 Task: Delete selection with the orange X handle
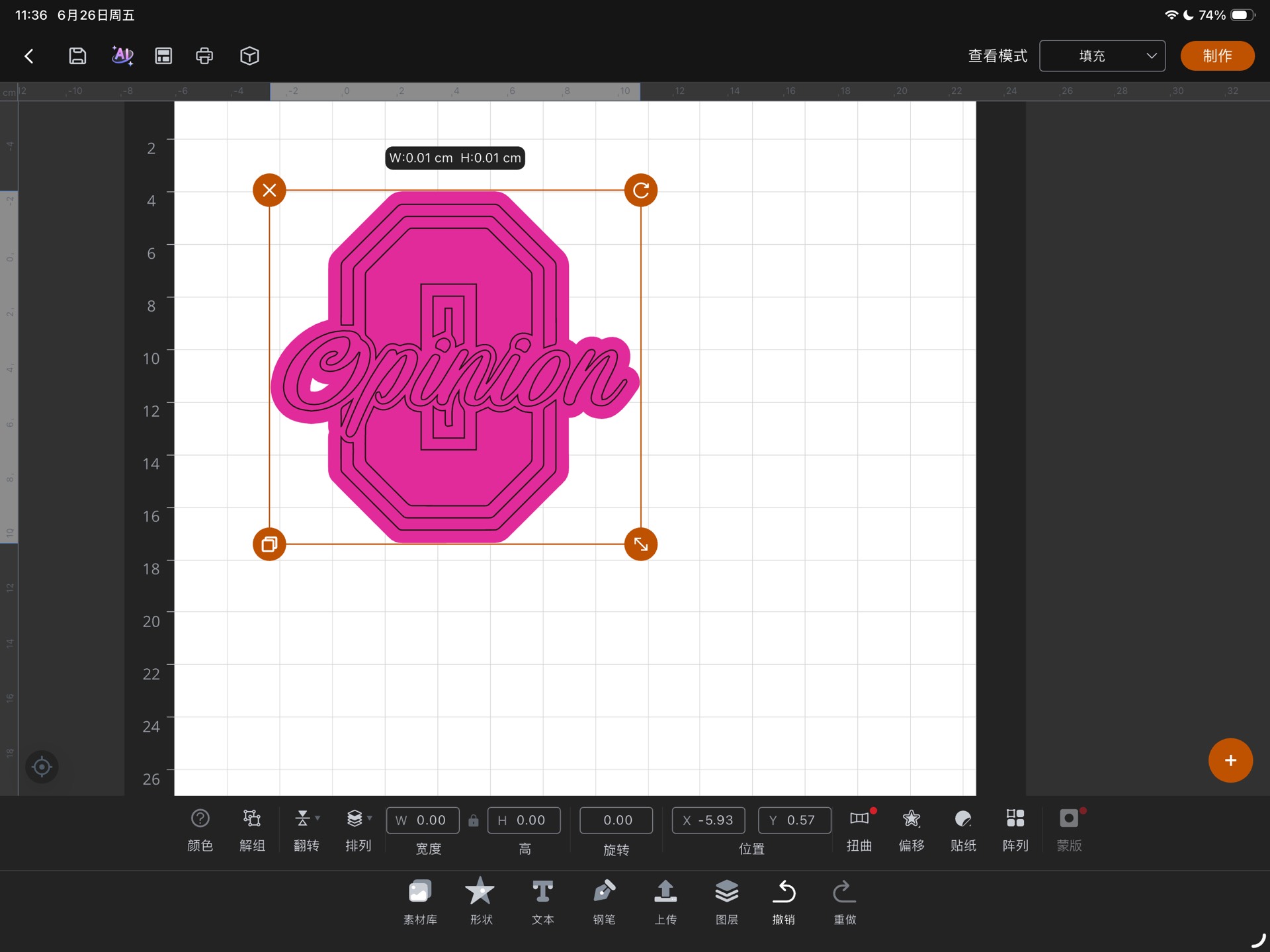tap(269, 191)
